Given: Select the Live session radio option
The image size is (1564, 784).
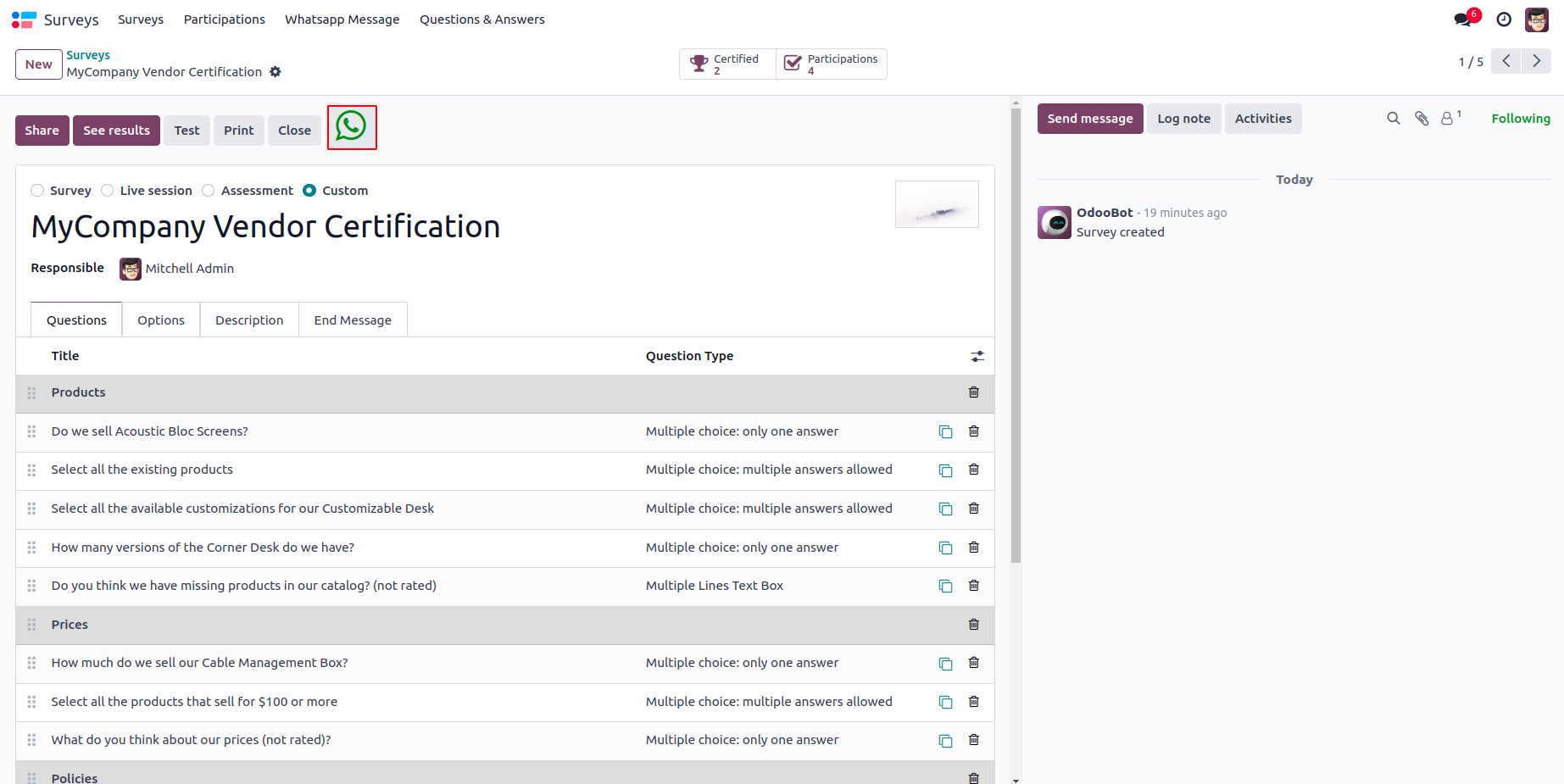Looking at the screenshot, I should [108, 191].
